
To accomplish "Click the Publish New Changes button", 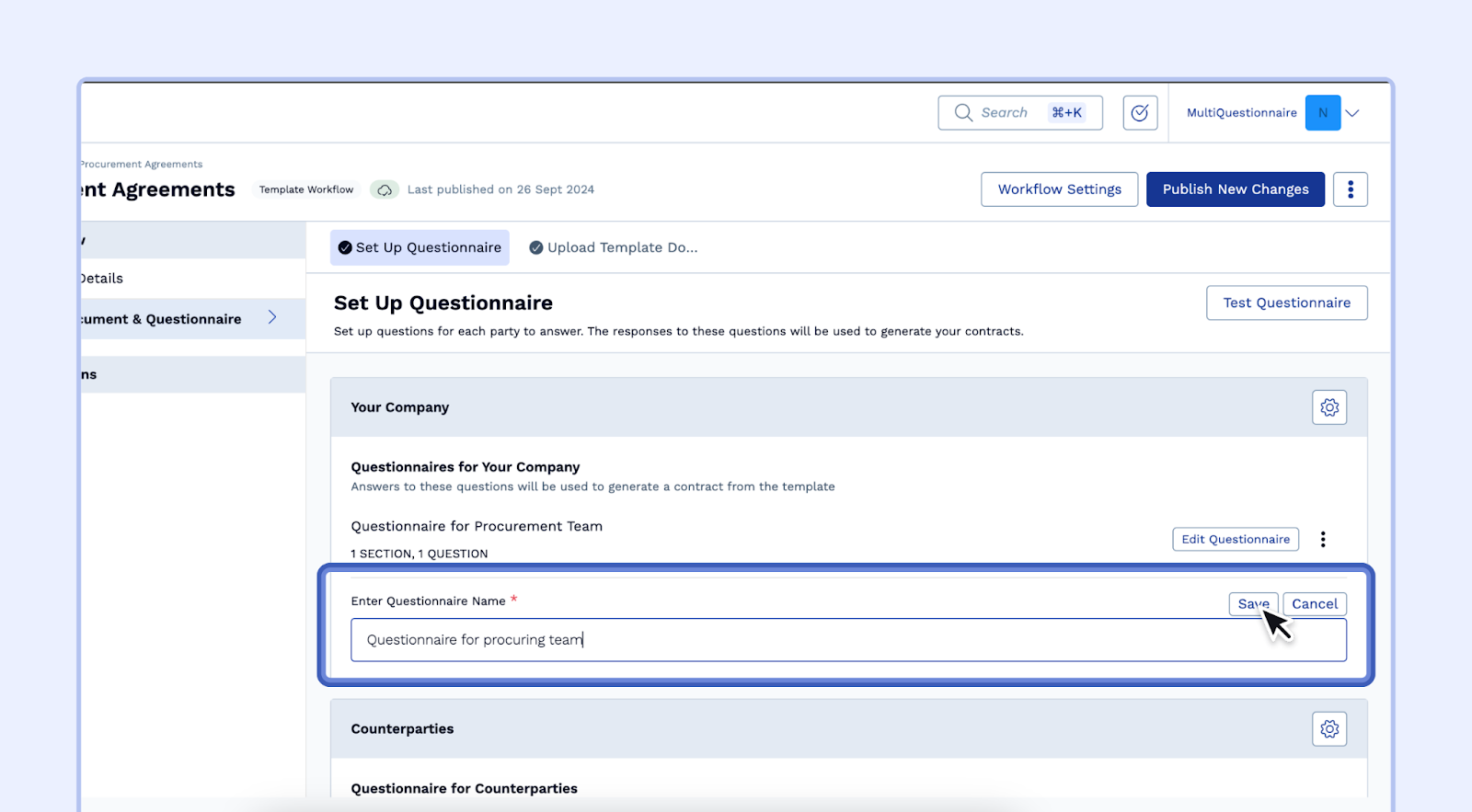I will 1235,189.
